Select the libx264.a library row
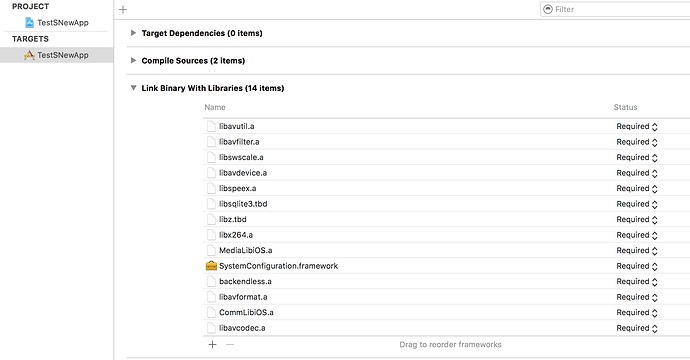The height and width of the screenshot is (360, 690). click(x=446, y=235)
